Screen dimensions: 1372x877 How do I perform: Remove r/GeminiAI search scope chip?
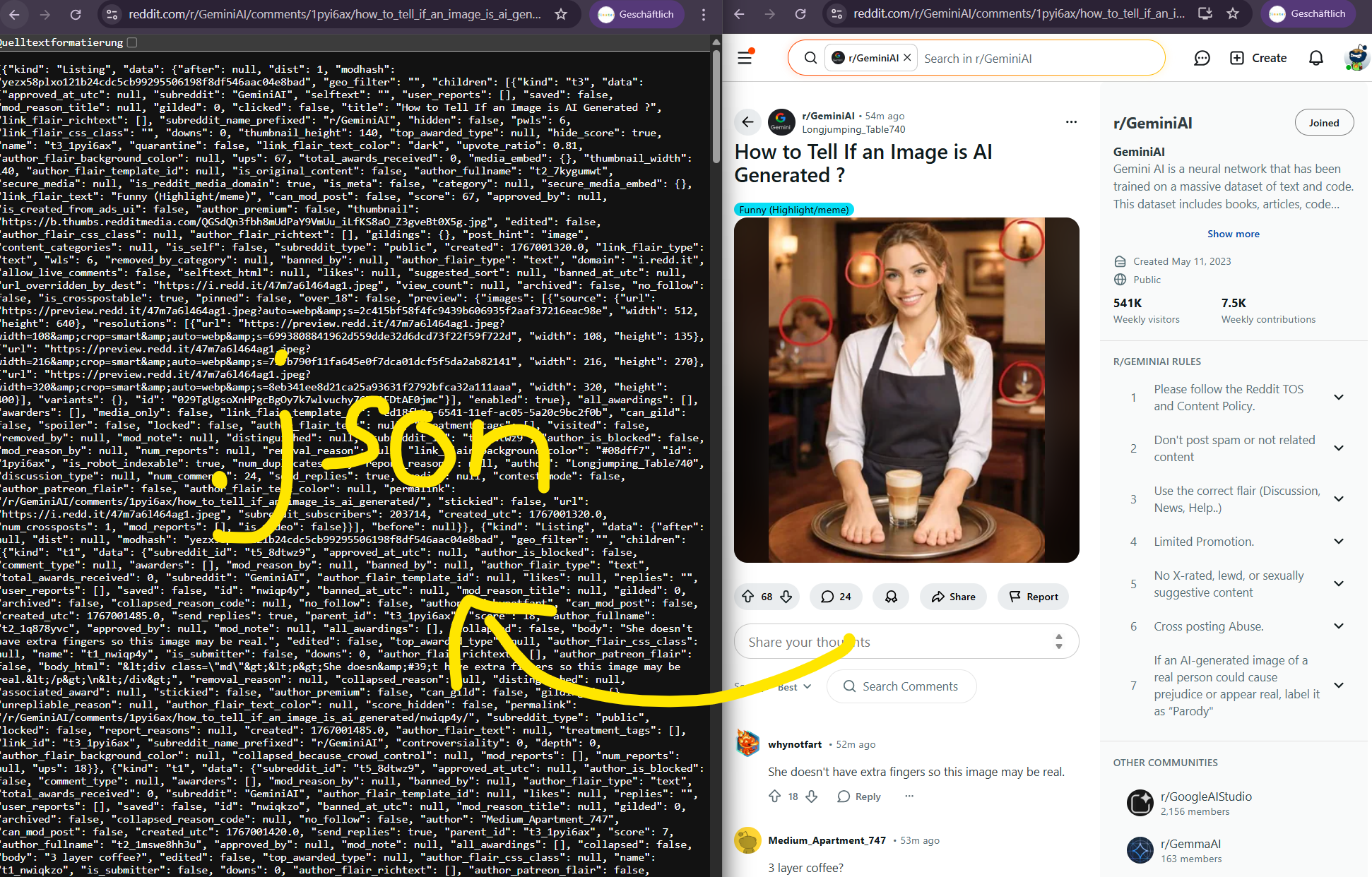pos(907,58)
